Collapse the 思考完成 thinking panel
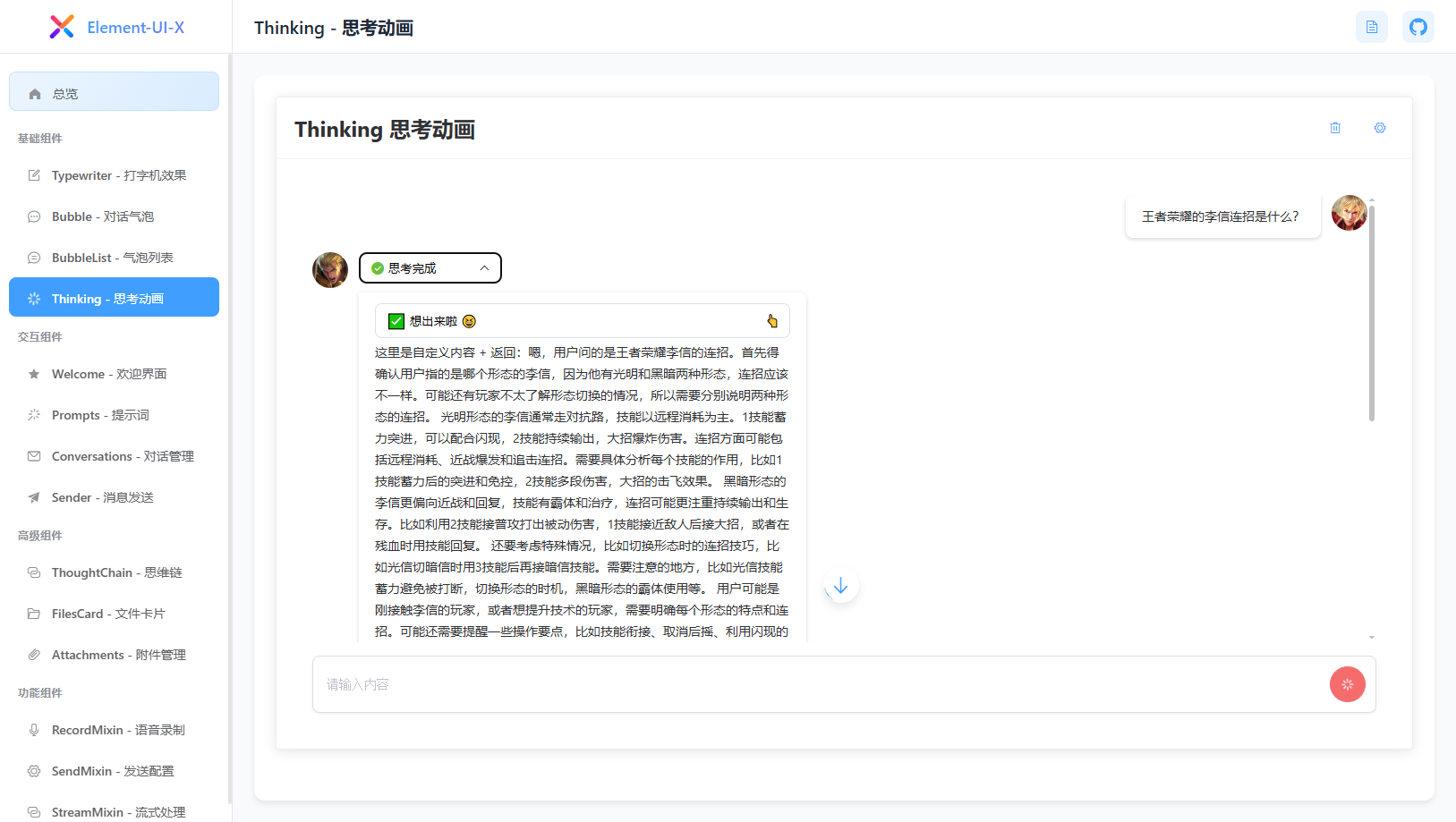 click(482, 267)
